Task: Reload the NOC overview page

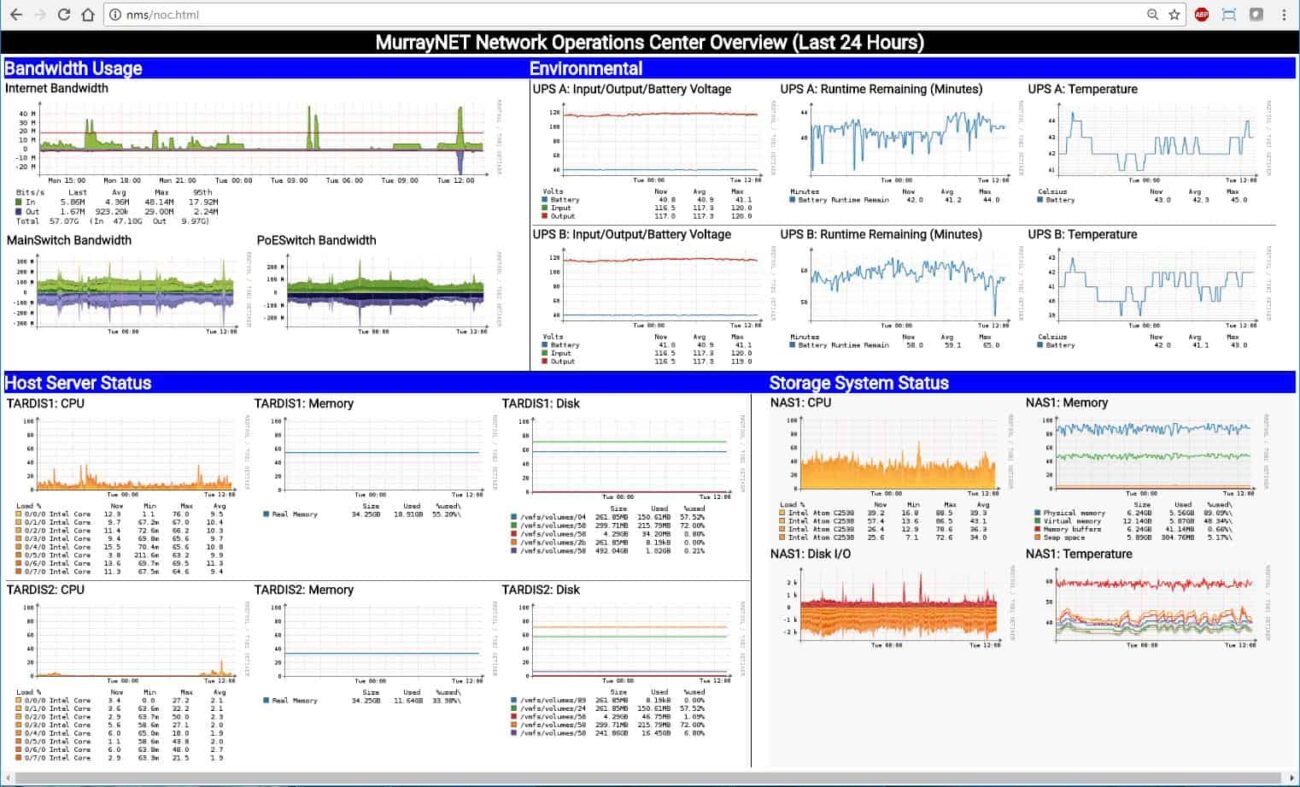Action: click(x=64, y=15)
